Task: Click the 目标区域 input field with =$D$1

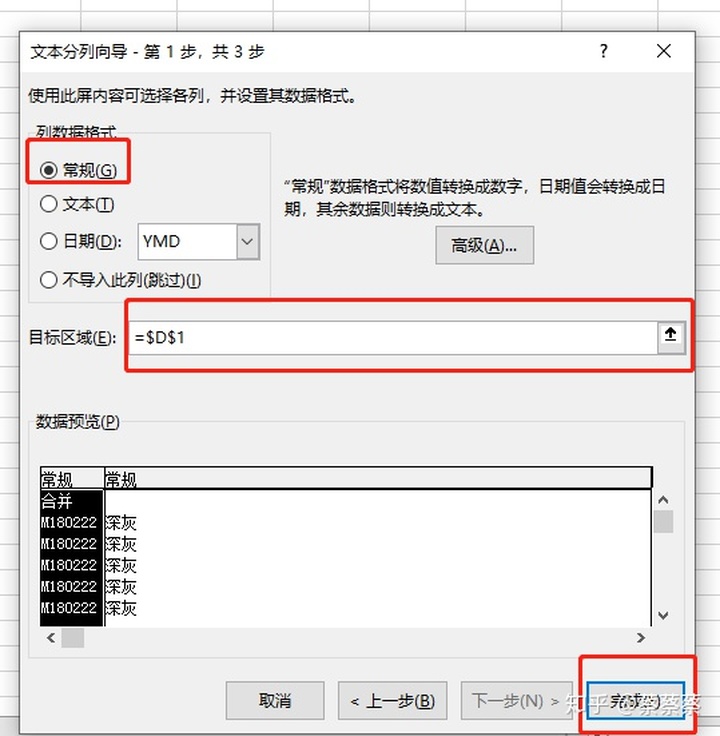Action: [393, 338]
